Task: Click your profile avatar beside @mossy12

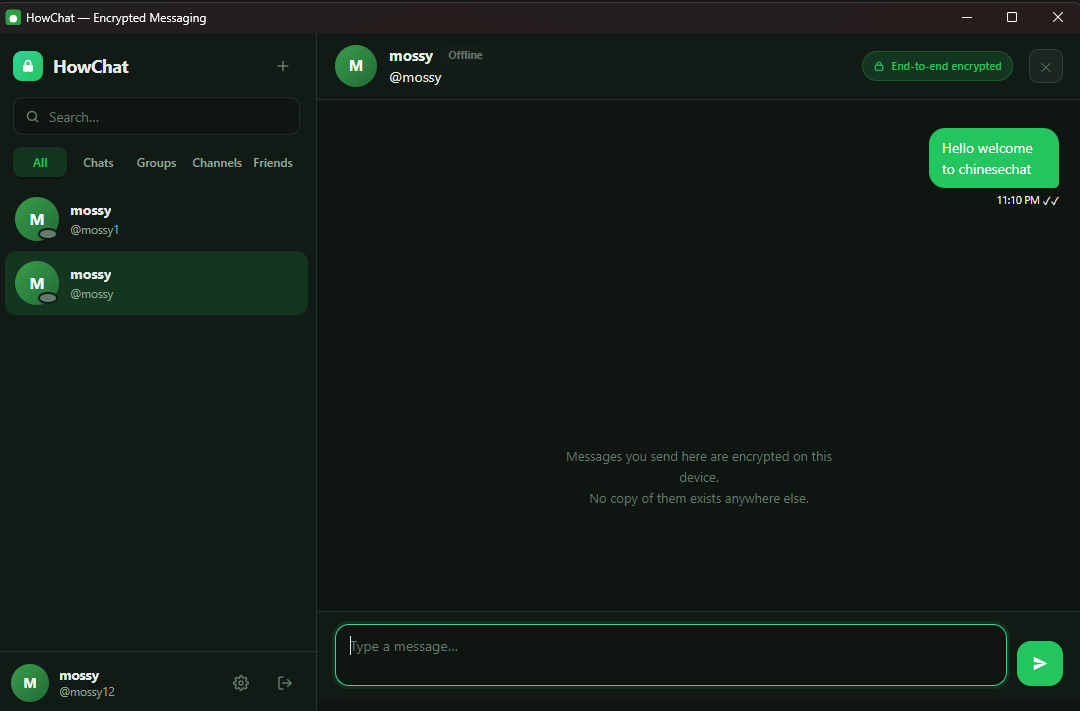Action: pos(30,683)
